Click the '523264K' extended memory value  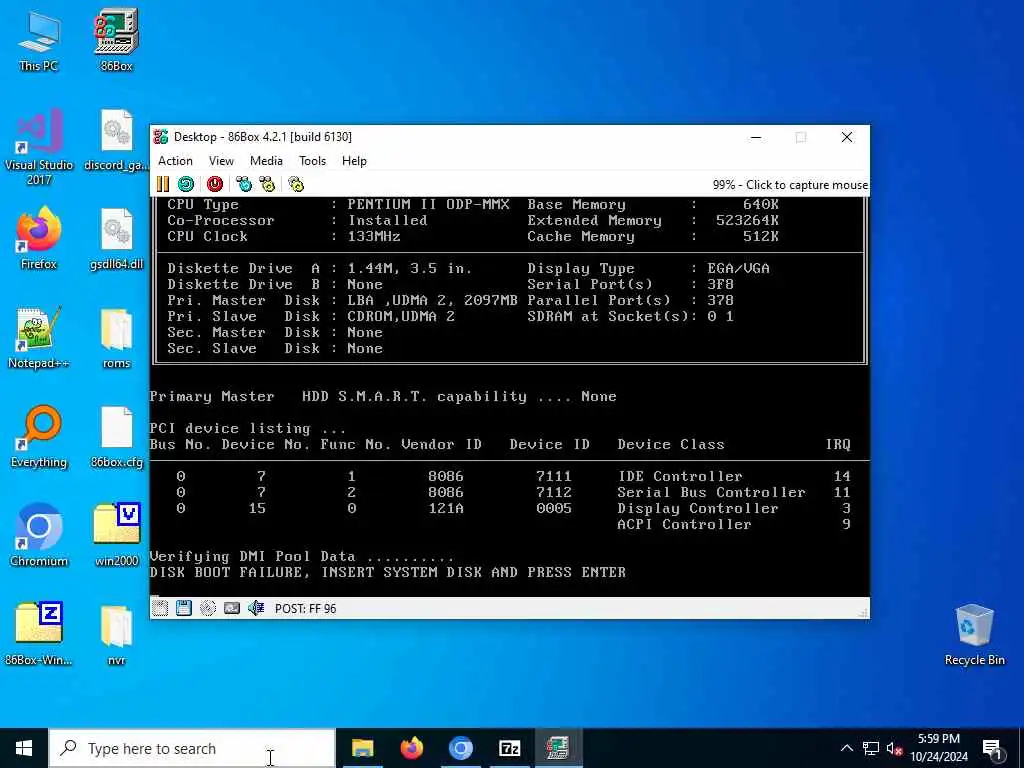coord(747,221)
